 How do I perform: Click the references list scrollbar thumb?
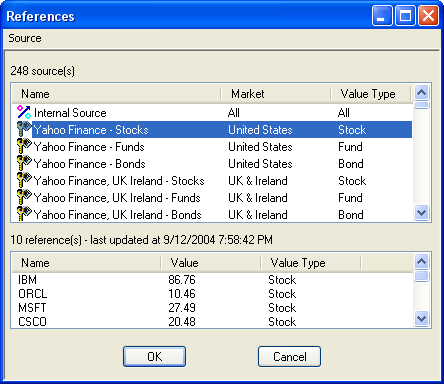422,276
